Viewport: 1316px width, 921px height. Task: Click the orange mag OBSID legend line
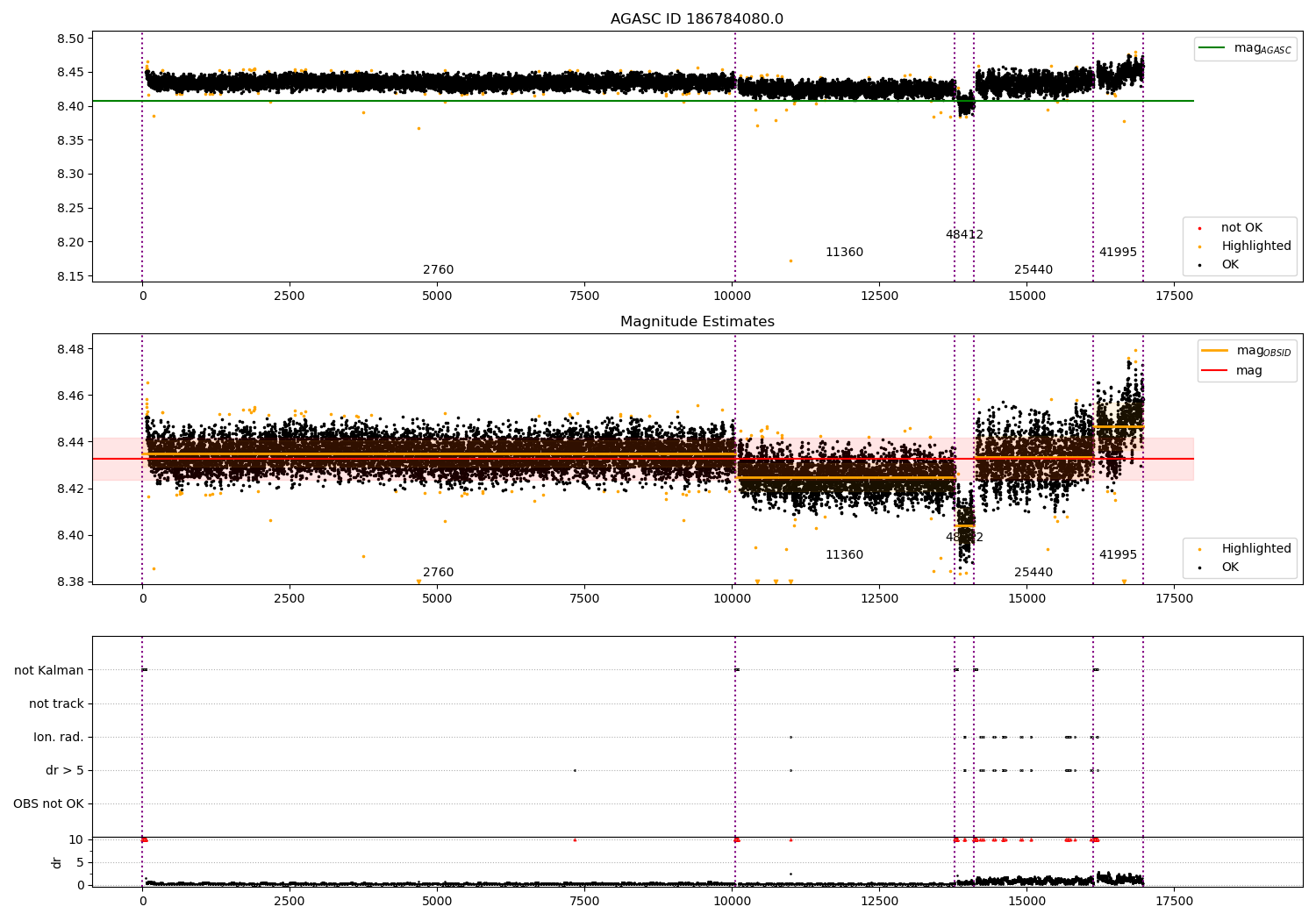click(x=1214, y=351)
